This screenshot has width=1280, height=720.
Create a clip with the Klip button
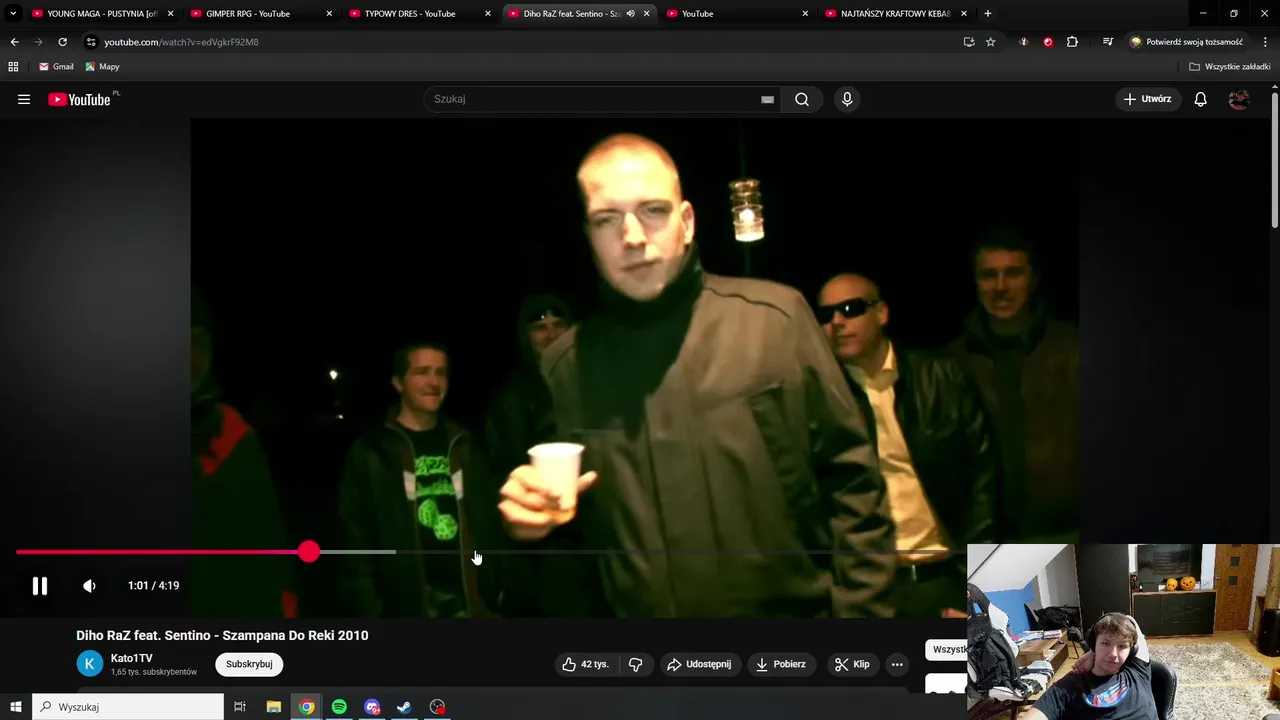click(x=852, y=664)
